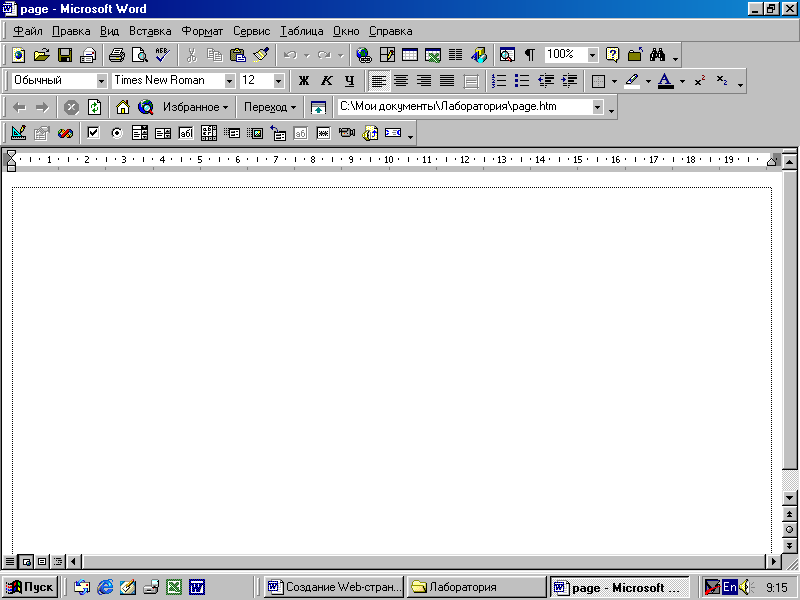Save the document with the floppy disk icon

[x=65, y=55]
